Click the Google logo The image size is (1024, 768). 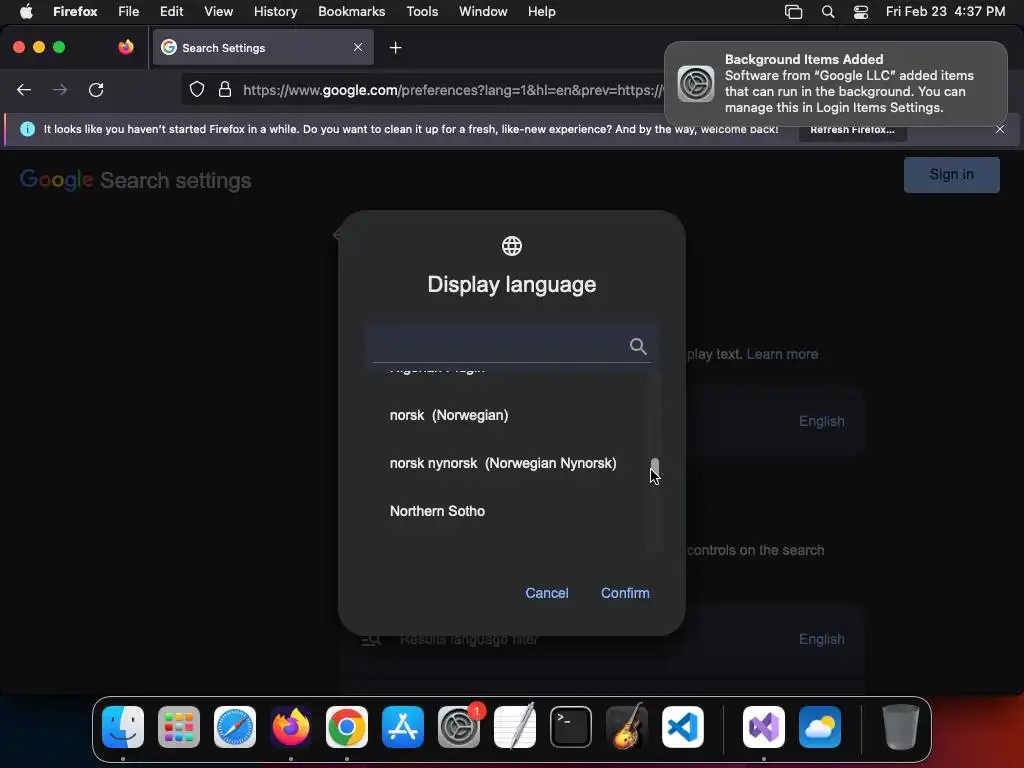[56, 180]
